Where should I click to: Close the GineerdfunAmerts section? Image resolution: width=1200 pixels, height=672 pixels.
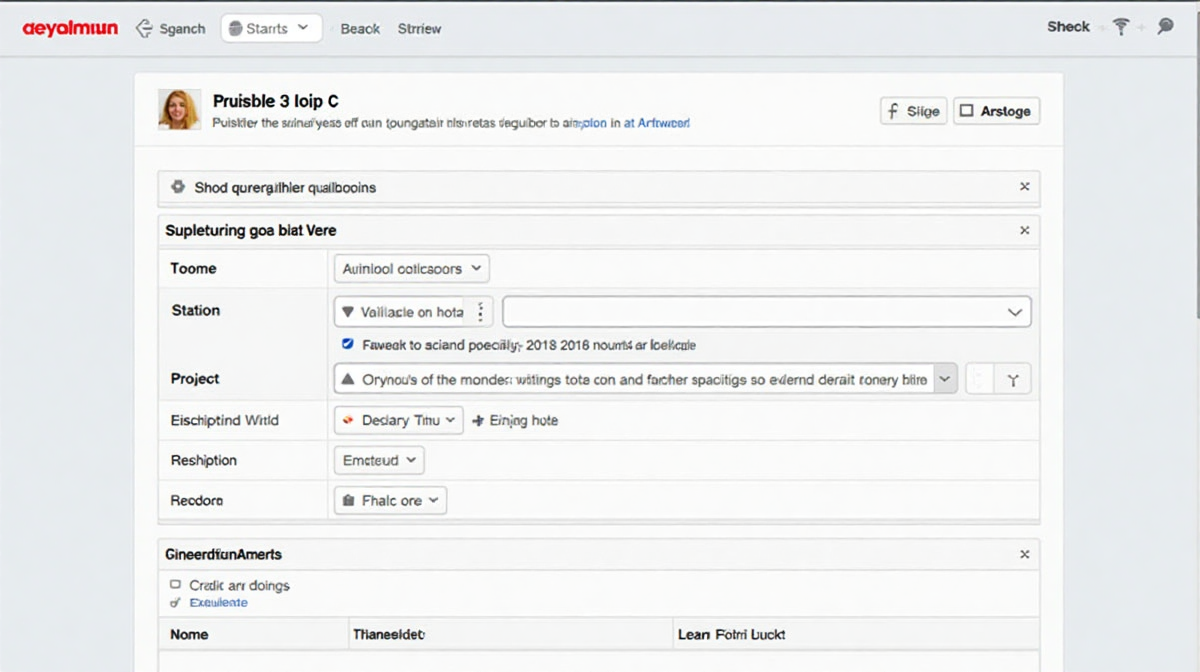click(x=1024, y=554)
